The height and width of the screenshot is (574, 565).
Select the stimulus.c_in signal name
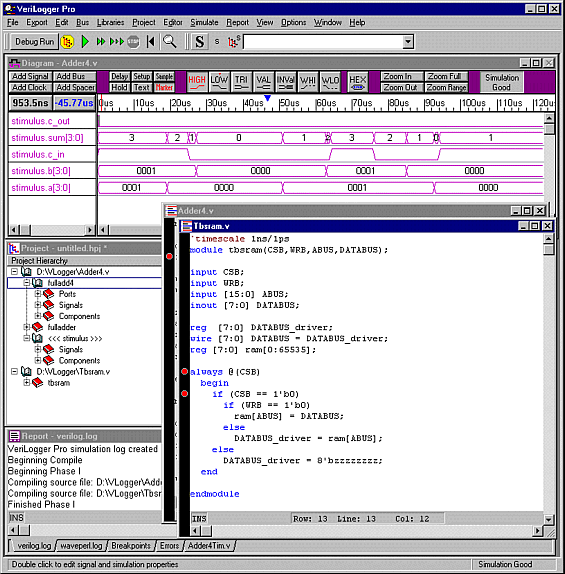tap(38, 154)
